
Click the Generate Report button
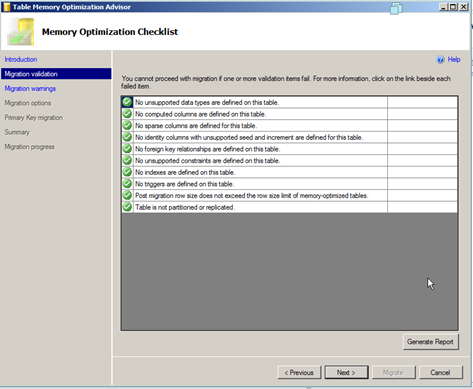[x=430, y=342]
